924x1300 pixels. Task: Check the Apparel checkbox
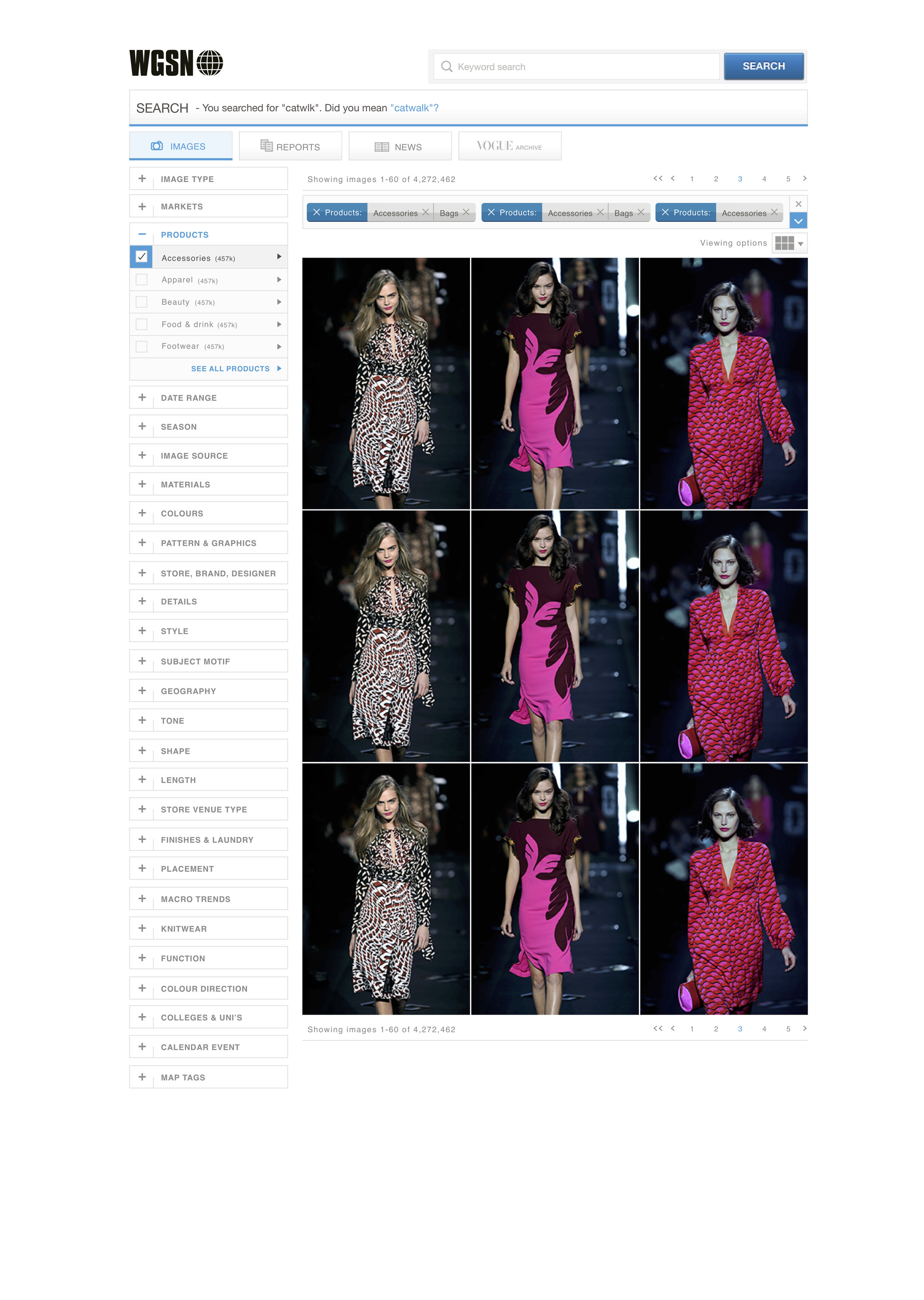coord(142,280)
